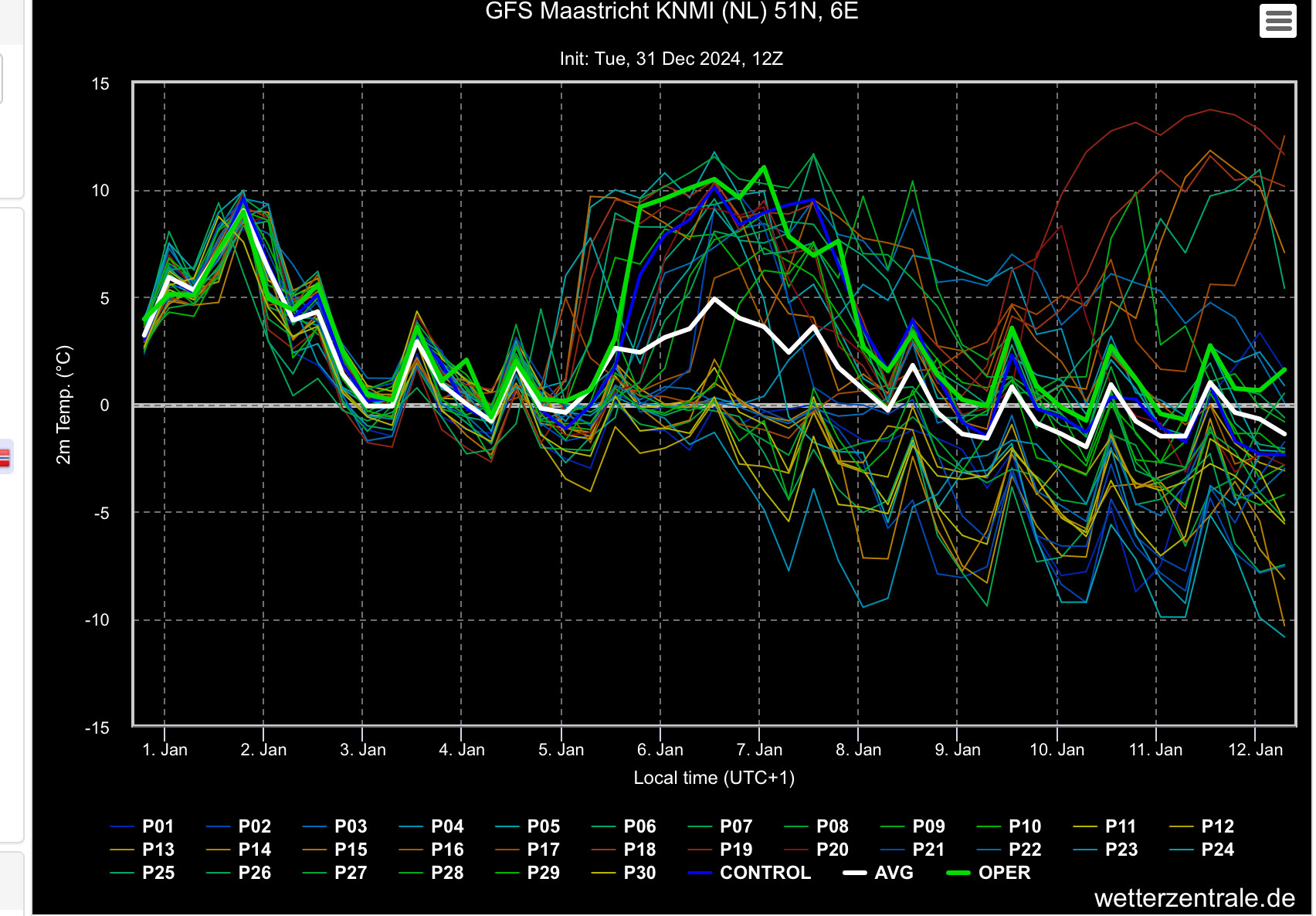Open the wetterzentrale.de credits link
This screenshot has height=916, width=1316.
[1195, 898]
